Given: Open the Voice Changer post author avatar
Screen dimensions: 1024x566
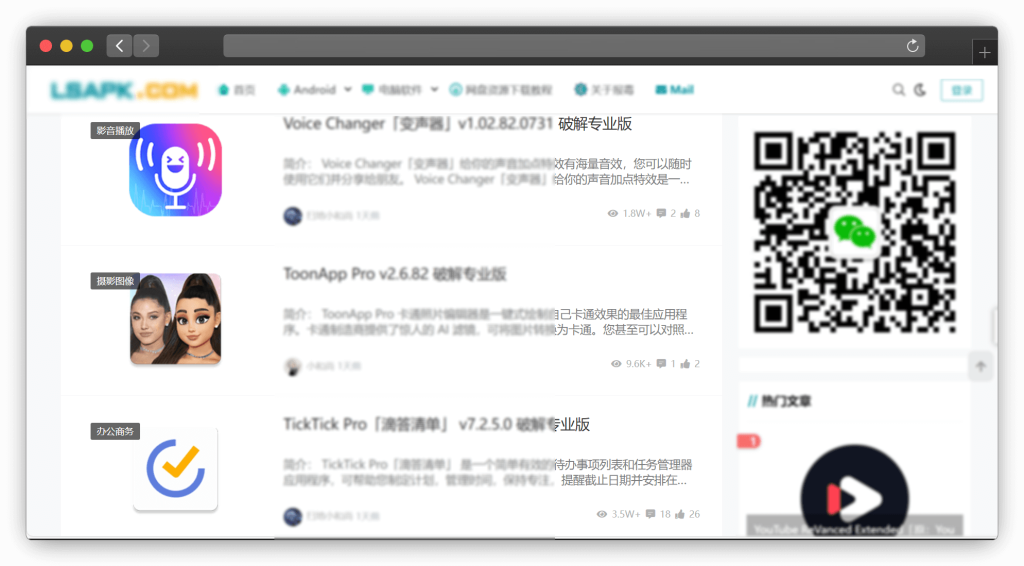Looking at the screenshot, I should [293, 215].
